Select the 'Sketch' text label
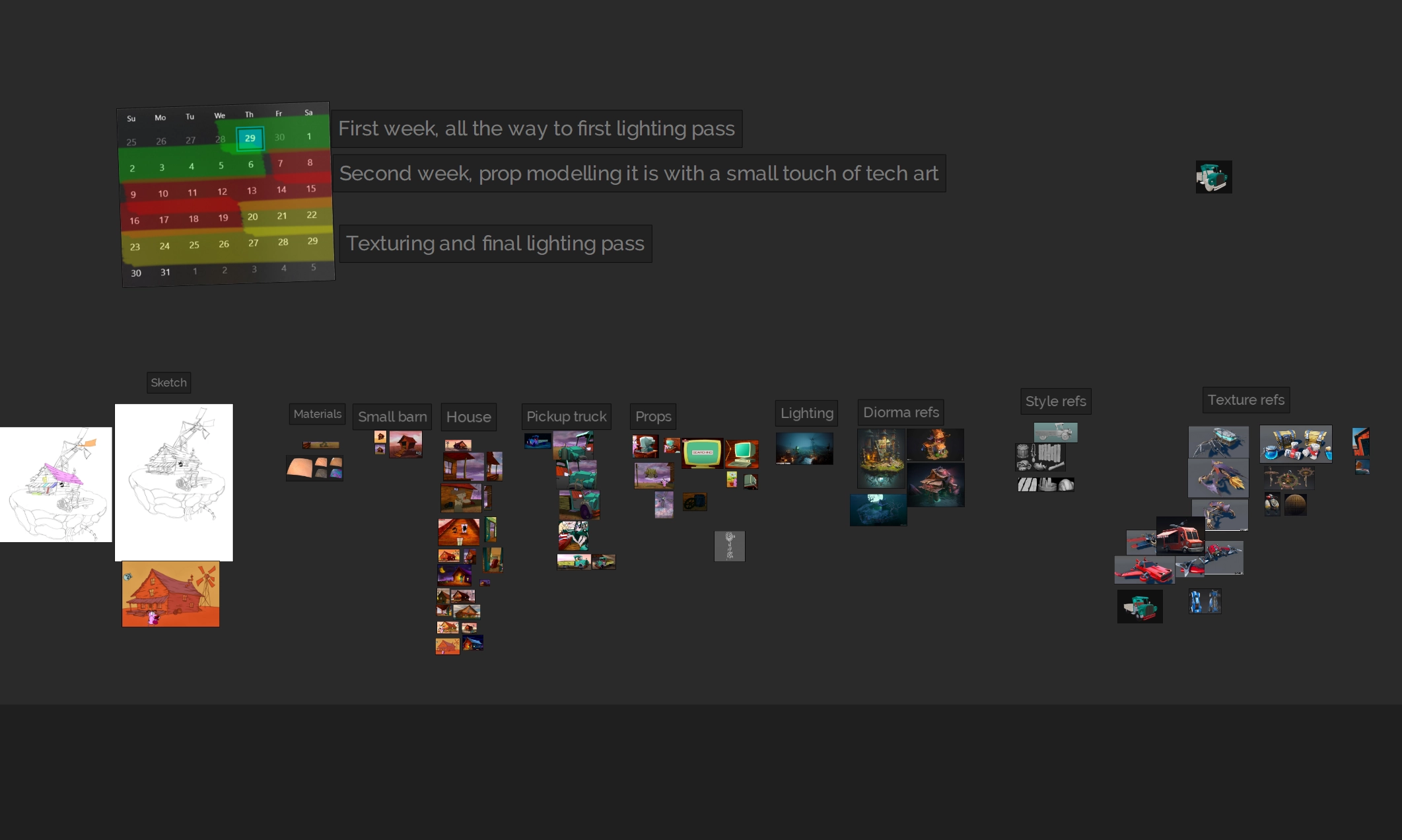This screenshot has width=1402, height=840. point(168,382)
